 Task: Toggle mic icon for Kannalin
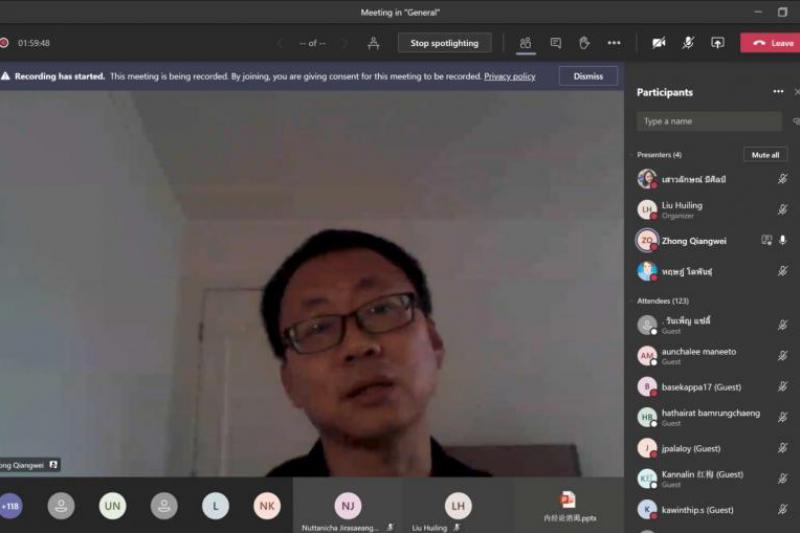[783, 478]
